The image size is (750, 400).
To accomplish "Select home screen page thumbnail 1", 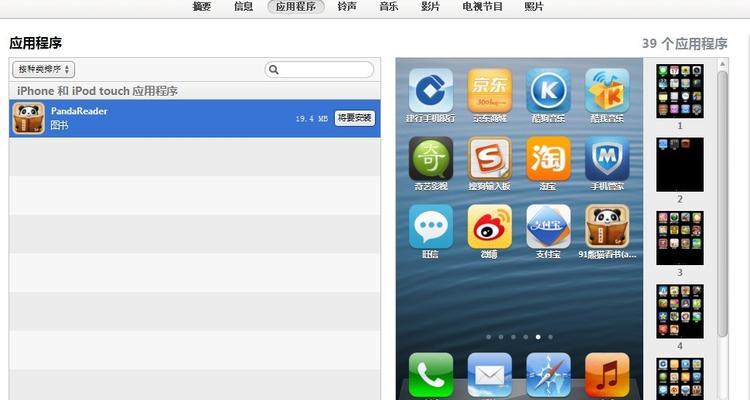I will click(x=680, y=91).
